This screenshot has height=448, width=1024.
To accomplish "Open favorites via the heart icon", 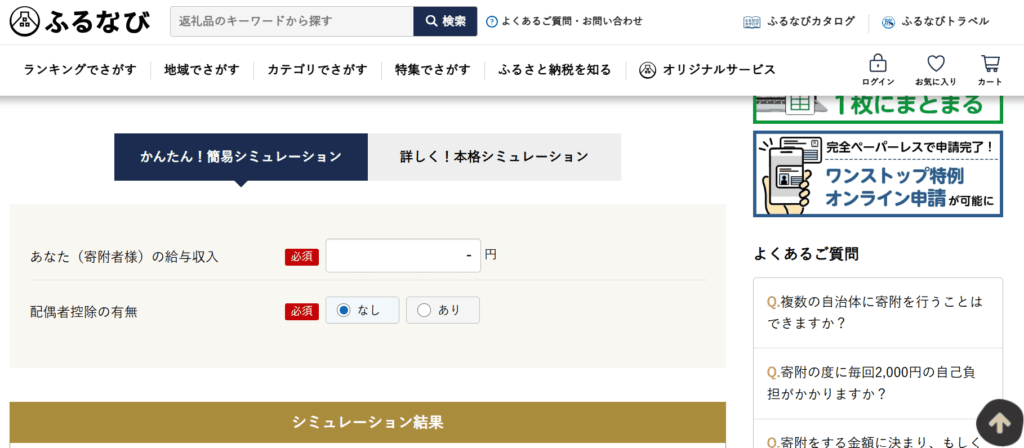I will 935,63.
